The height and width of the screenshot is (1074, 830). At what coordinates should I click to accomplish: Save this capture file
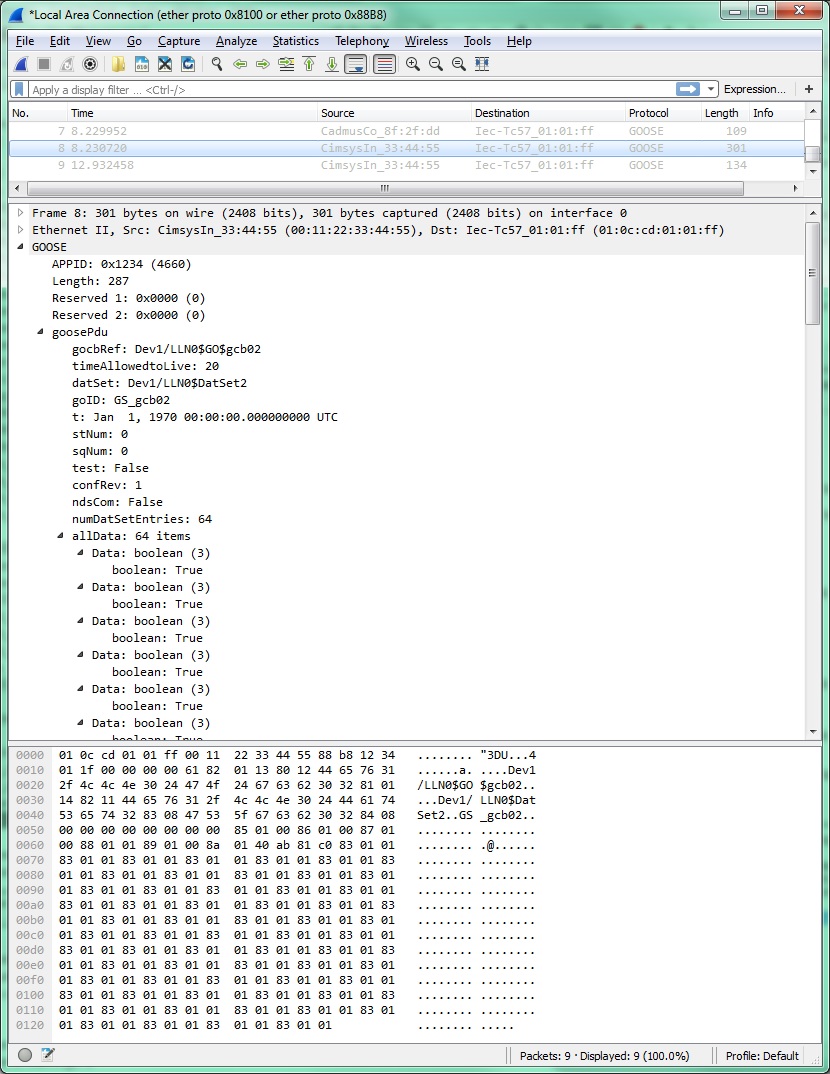pos(142,64)
